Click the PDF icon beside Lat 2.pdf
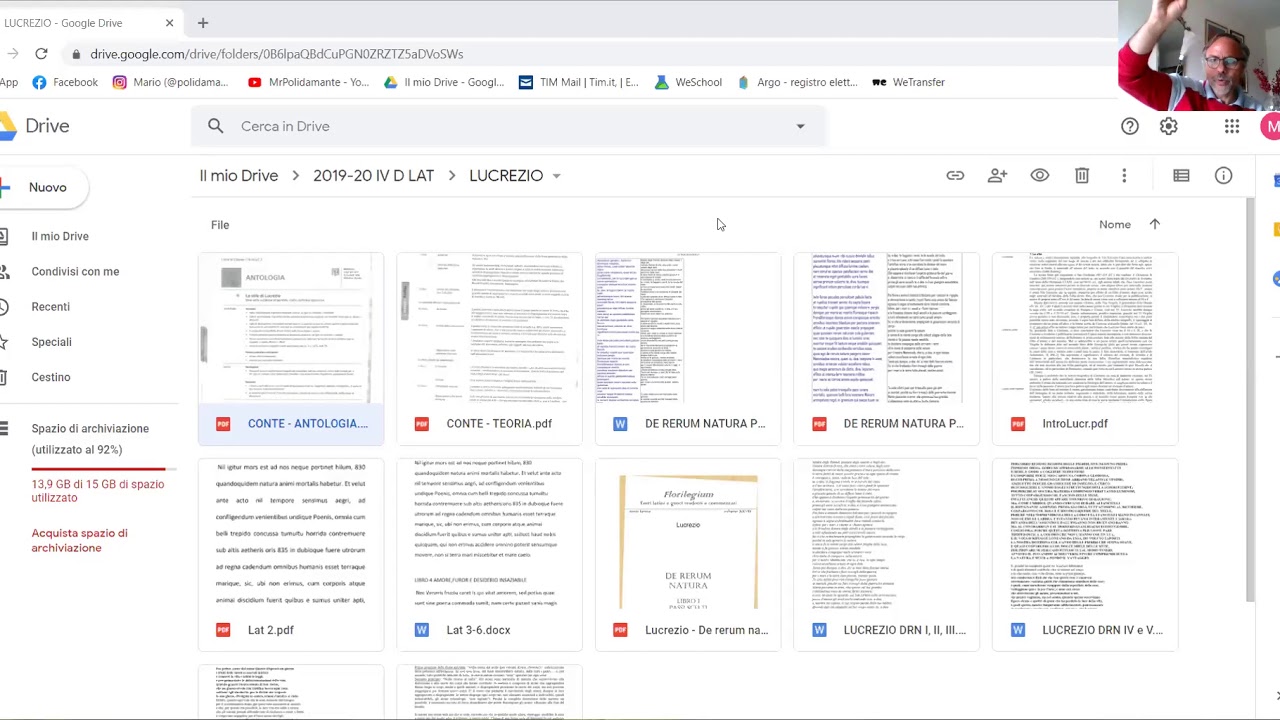 [x=223, y=630]
